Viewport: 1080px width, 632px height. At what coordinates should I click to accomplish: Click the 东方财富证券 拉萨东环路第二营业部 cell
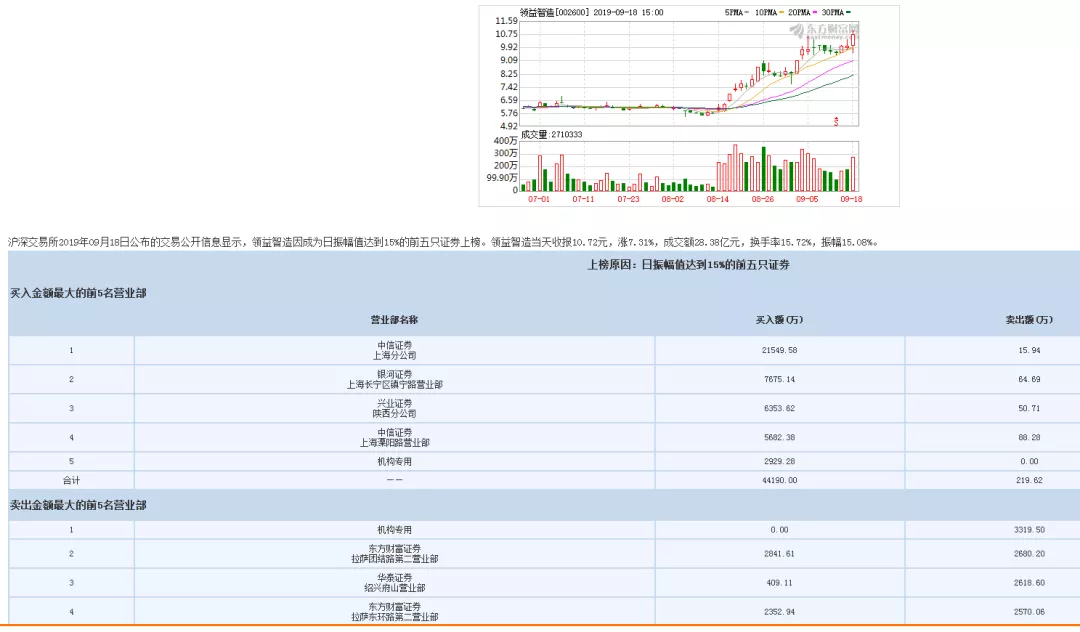click(x=394, y=612)
